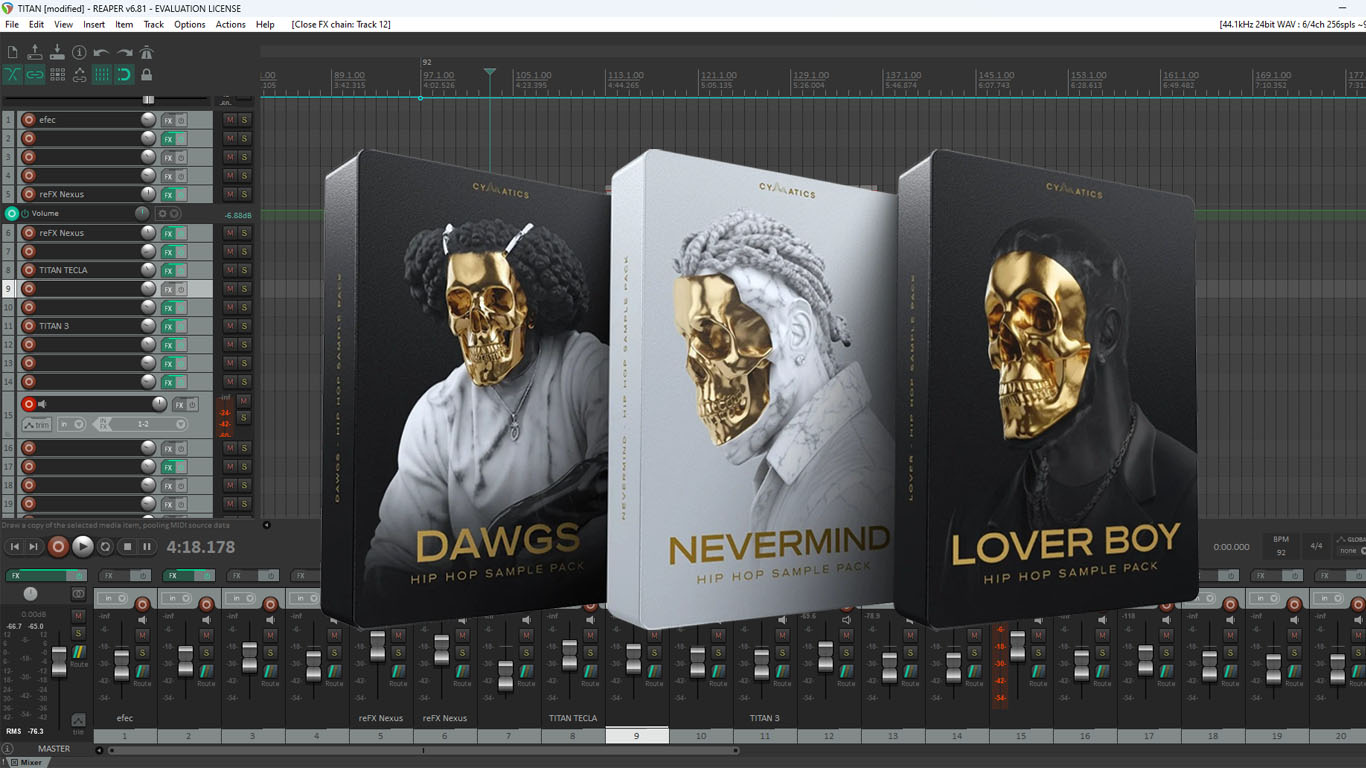The image size is (1366, 768).
Task: Solo mixer channel 3
Action: coord(270,652)
